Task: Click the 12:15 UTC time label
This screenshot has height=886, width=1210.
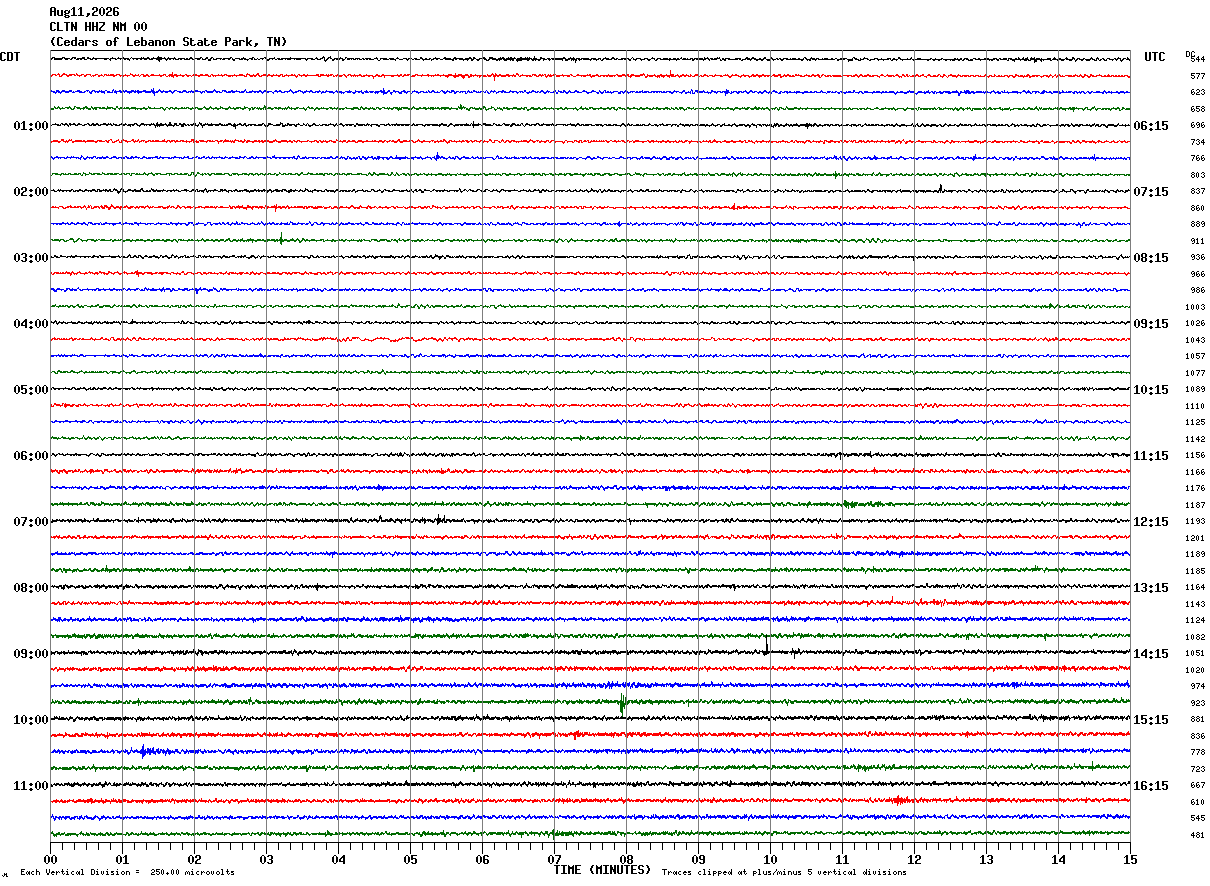Action: 1151,522
